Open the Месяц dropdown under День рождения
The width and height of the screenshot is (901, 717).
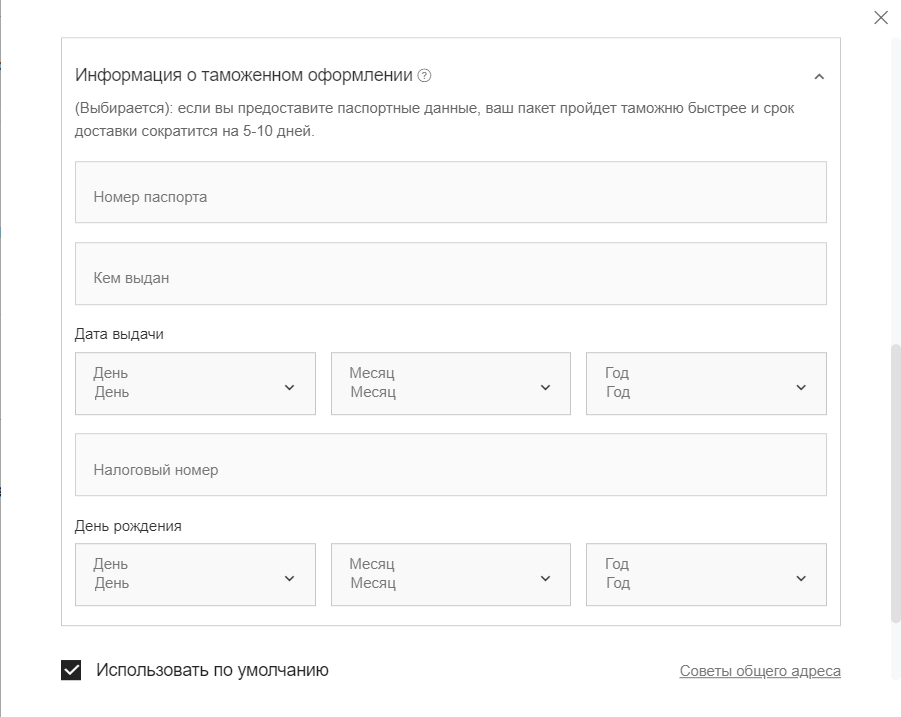[450, 574]
